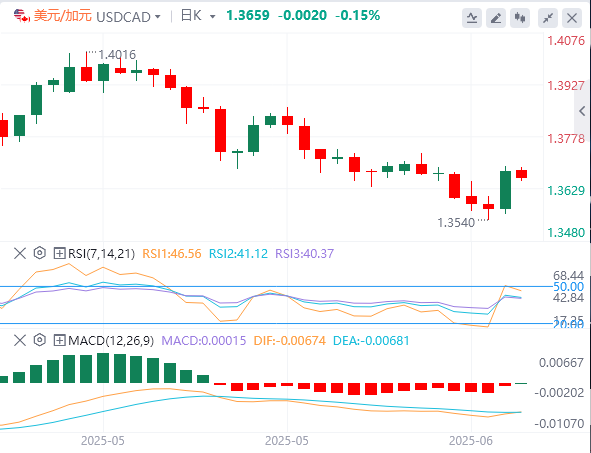Click the DIF:-0.00674 value

pos(289,341)
